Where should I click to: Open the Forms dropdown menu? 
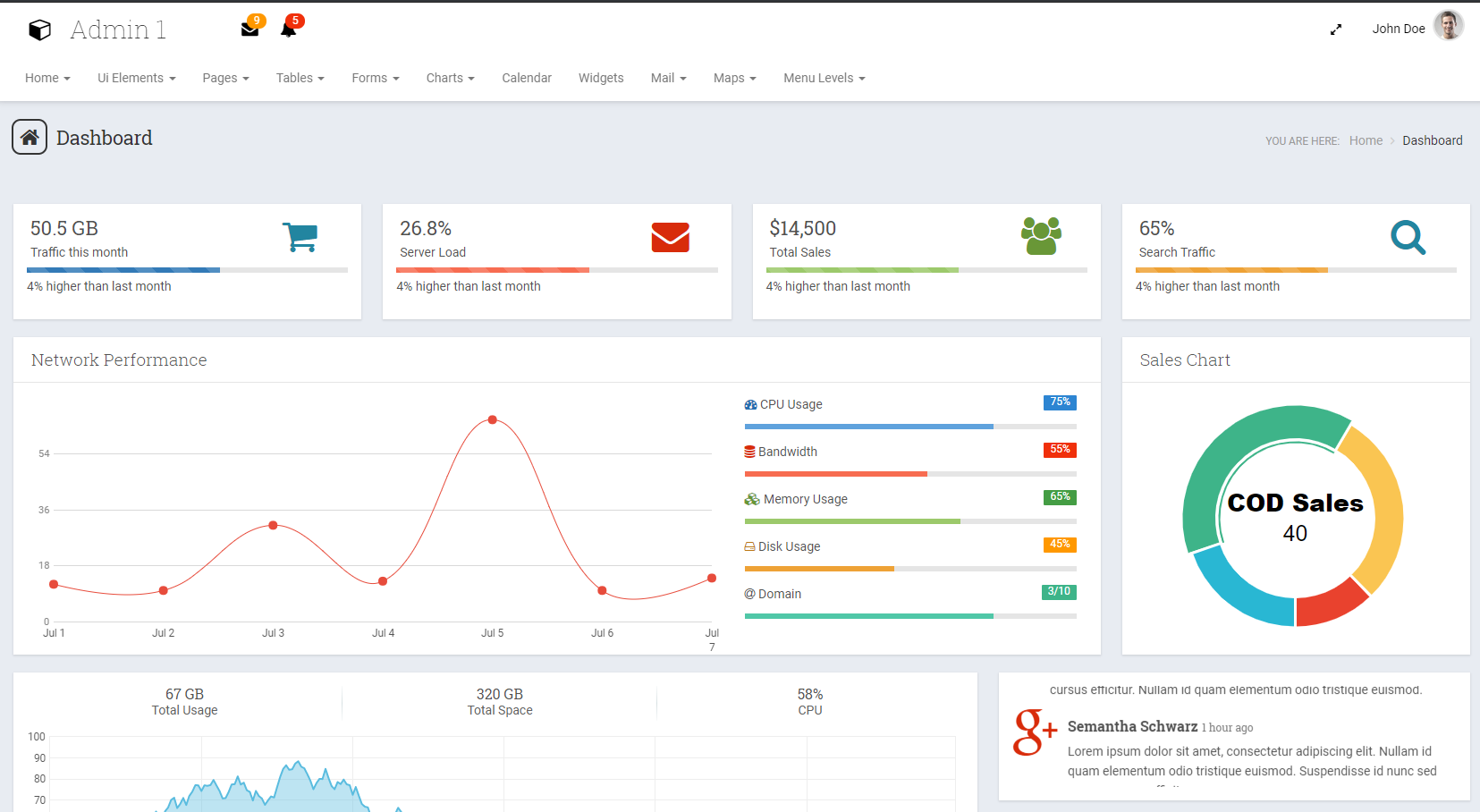[375, 78]
